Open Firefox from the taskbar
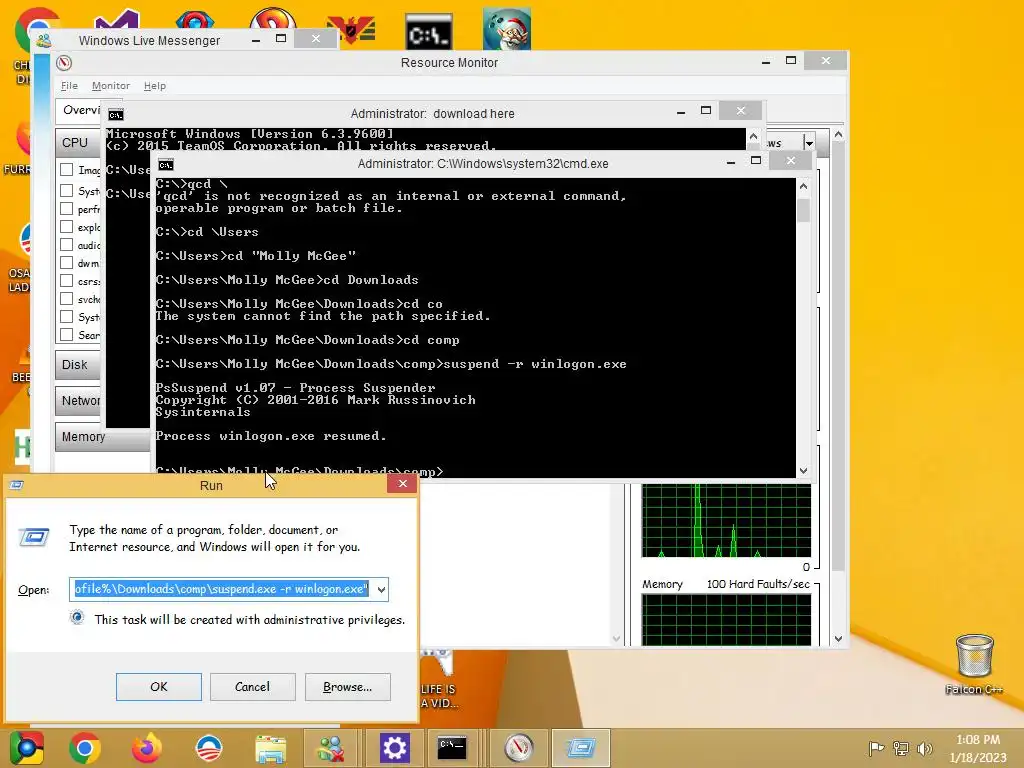The image size is (1024, 768). [x=146, y=748]
